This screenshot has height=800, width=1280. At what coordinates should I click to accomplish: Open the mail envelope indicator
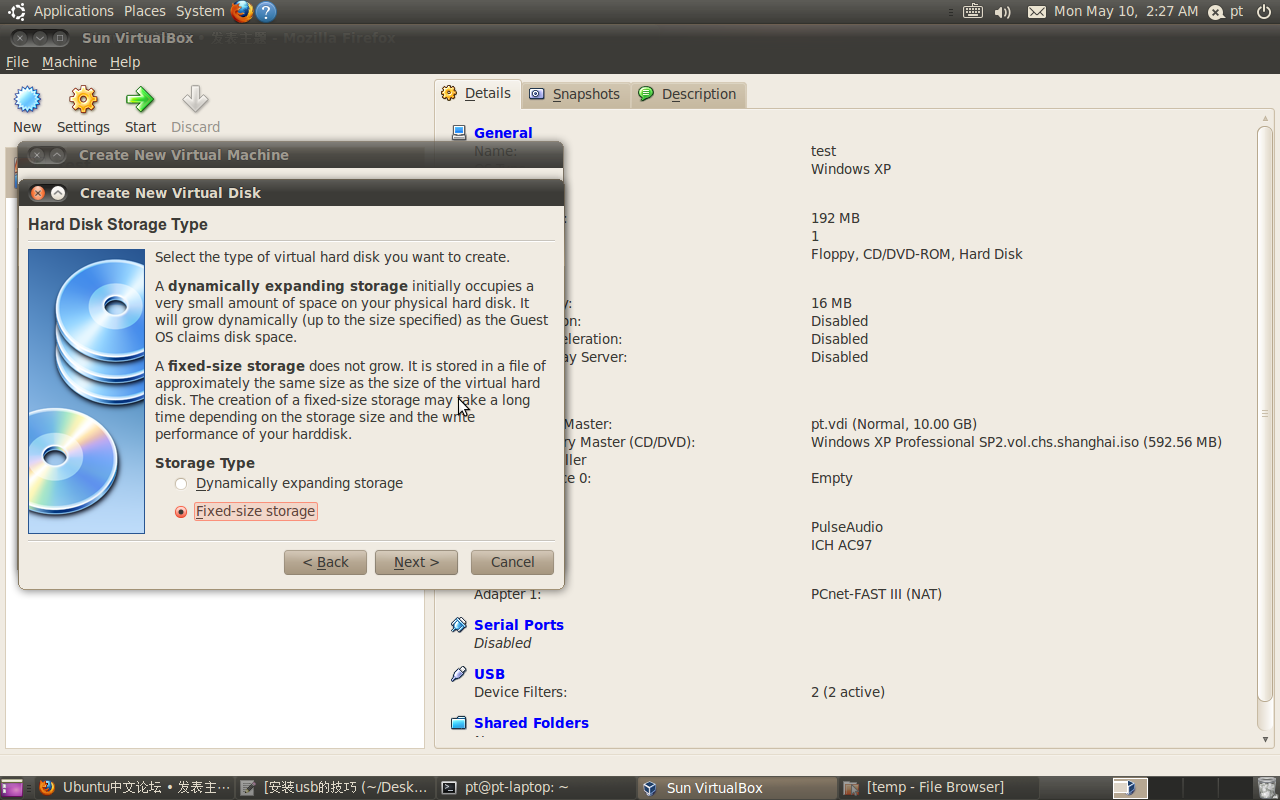[x=1037, y=12]
